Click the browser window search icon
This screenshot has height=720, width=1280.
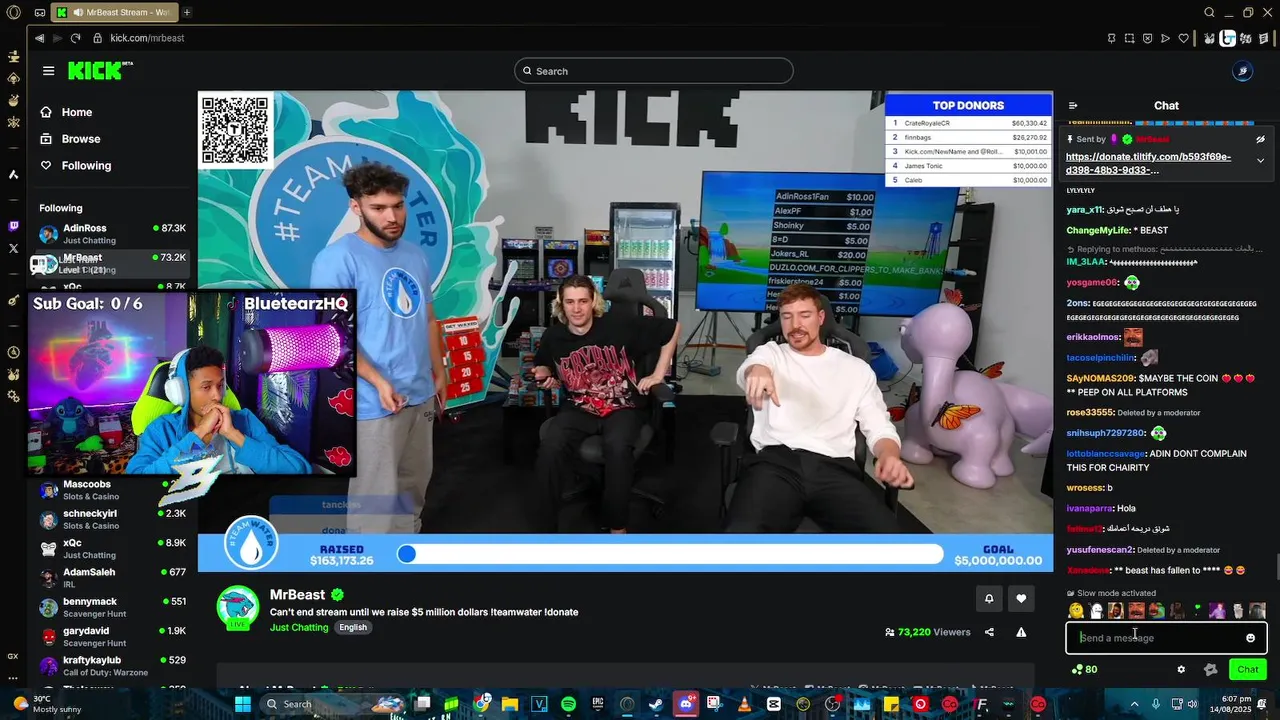1210,12
